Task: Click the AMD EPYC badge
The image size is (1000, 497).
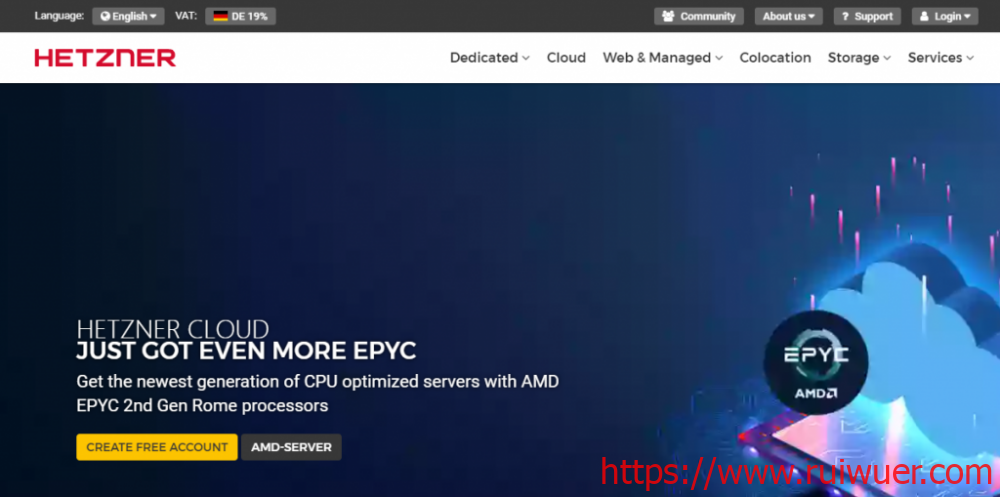Action: pyautogui.click(x=816, y=362)
